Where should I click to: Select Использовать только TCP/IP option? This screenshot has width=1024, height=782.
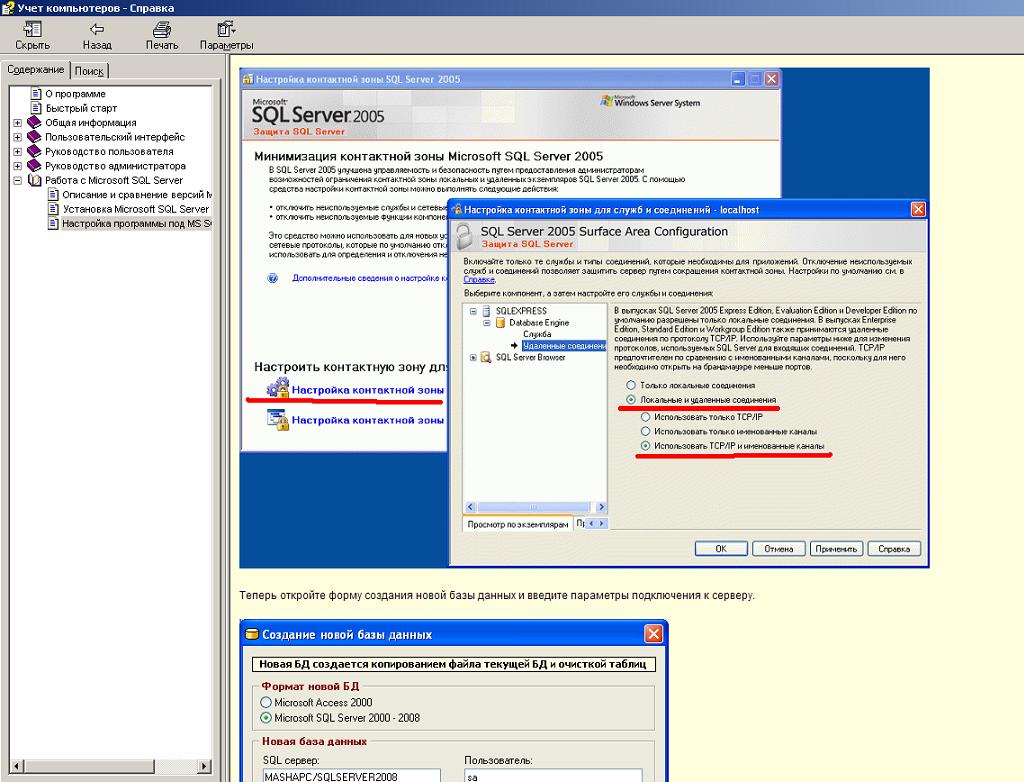coord(645,416)
